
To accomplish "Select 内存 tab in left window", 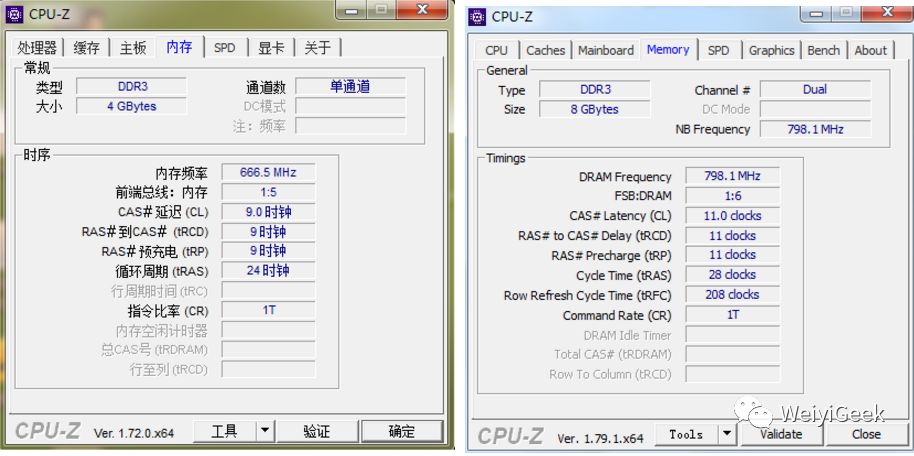I will pyautogui.click(x=180, y=47).
